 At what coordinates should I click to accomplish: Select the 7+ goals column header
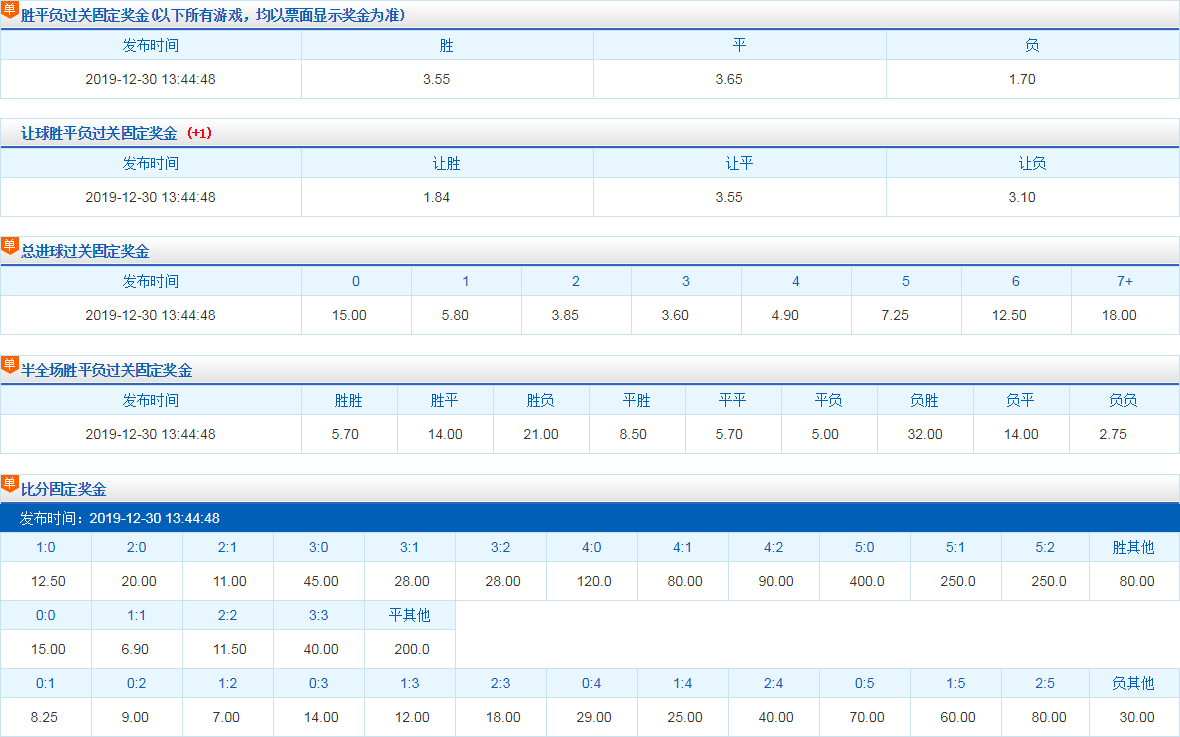pyautogui.click(x=1124, y=281)
